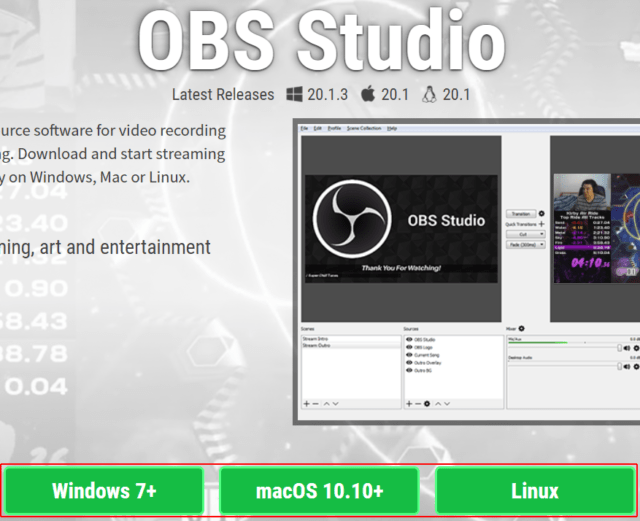Open the Edit menu in the OBS screenshot
This screenshot has width=640, height=521.
pyautogui.click(x=318, y=128)
